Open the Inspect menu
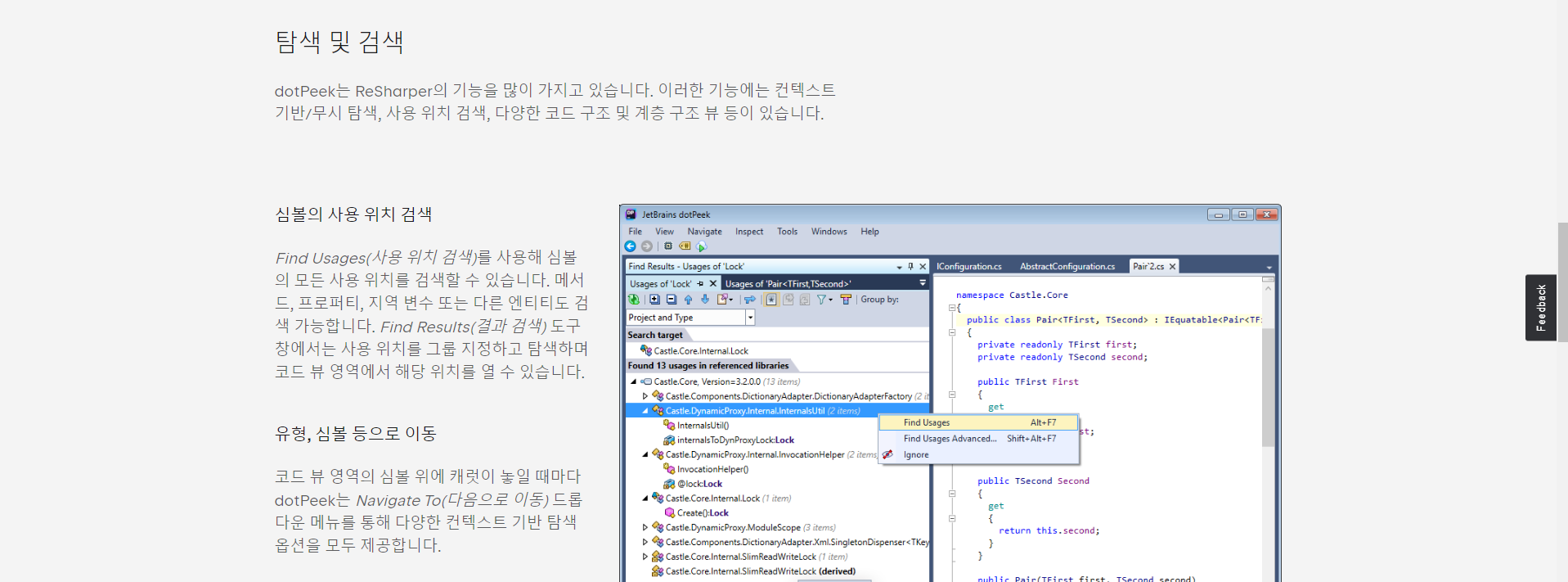The width and height of the screenshot is (1568, 582). point(748,232)
